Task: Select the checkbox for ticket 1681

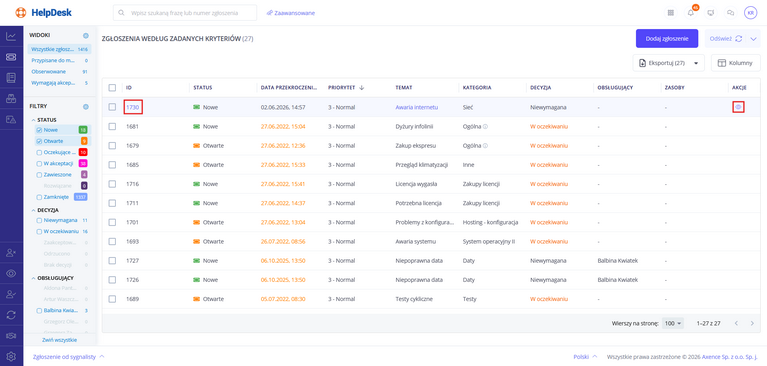Action: (112, 126)
